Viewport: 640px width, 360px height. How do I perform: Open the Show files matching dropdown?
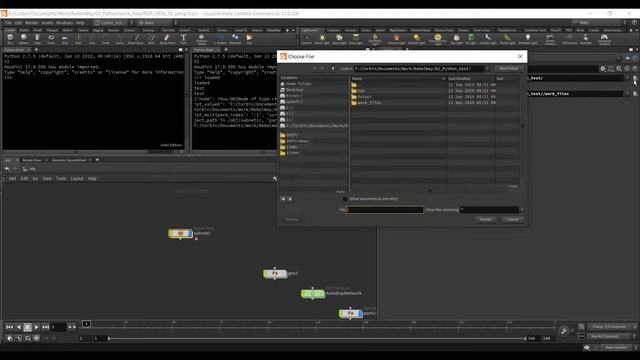coord(522,210)
